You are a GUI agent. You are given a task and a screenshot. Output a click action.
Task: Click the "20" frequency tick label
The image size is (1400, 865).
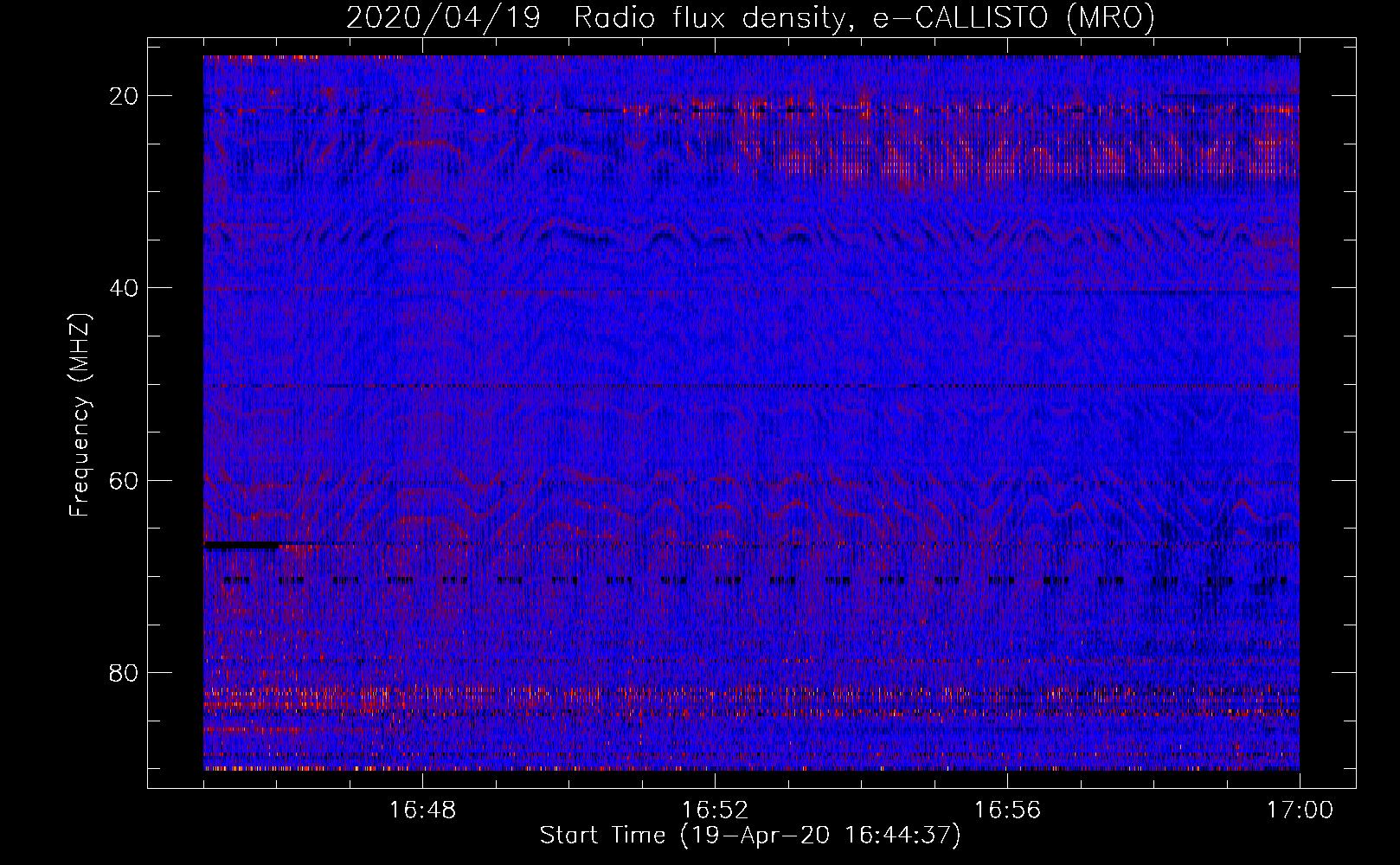coord(125,95)
